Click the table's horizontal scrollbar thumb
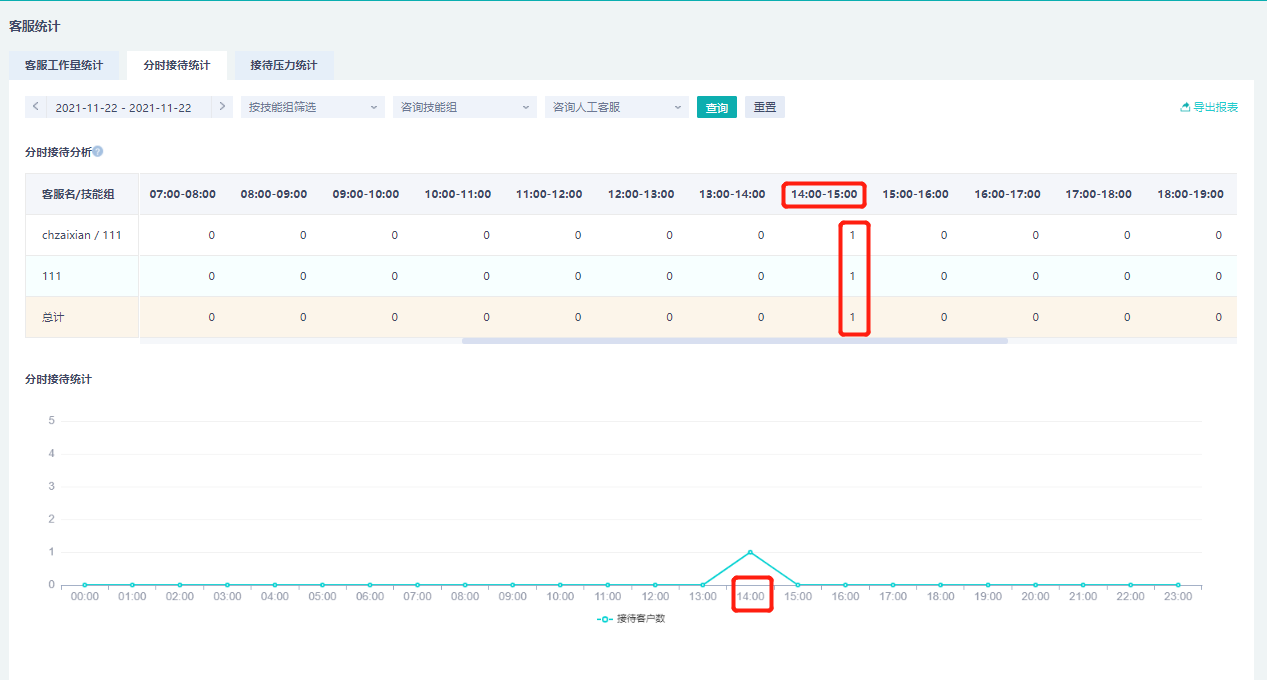 click(x=735, y=341)
